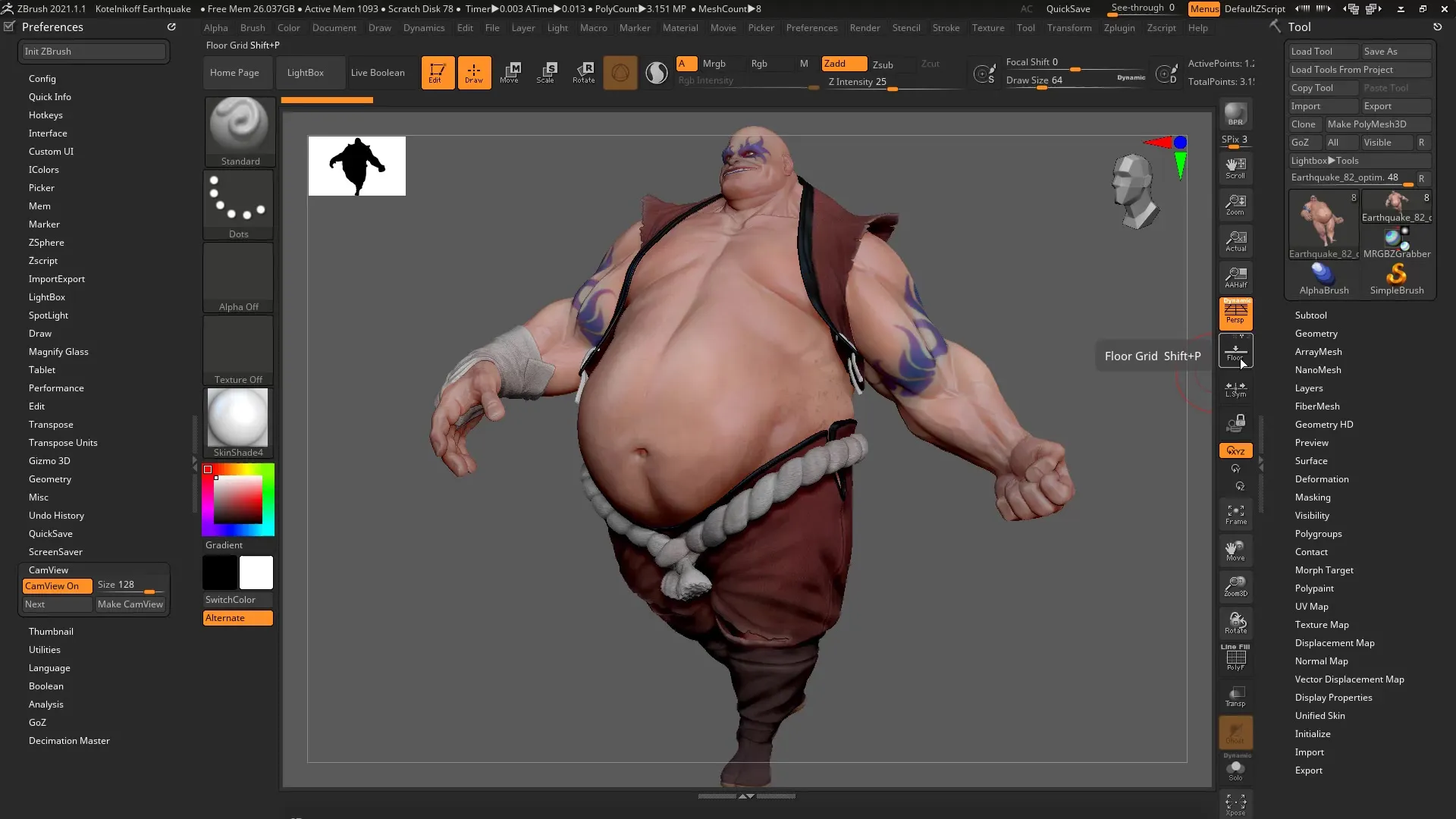The height and width of the screenshot is (819, 1456).
Task: Open the Zplugin menu
Action: 1119,28
